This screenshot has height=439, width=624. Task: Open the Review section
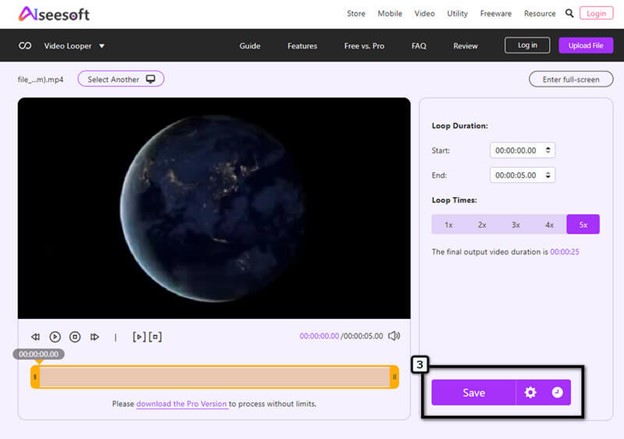coord(465,46)
